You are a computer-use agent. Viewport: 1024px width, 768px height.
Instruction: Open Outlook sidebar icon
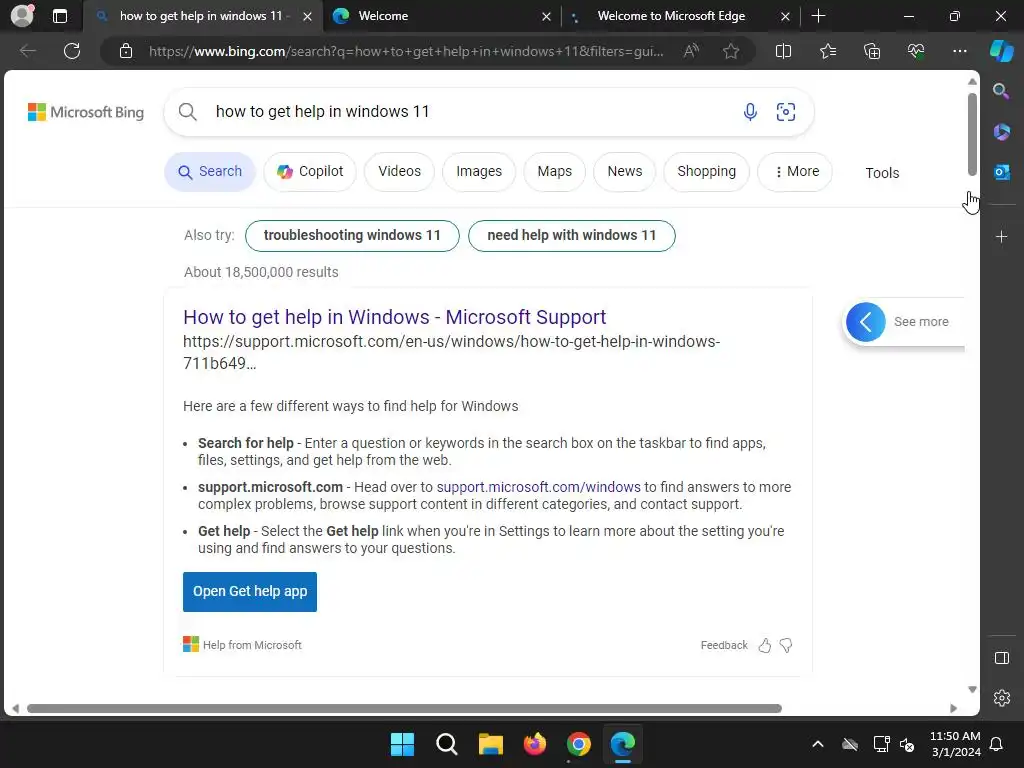coord(1001,172)
